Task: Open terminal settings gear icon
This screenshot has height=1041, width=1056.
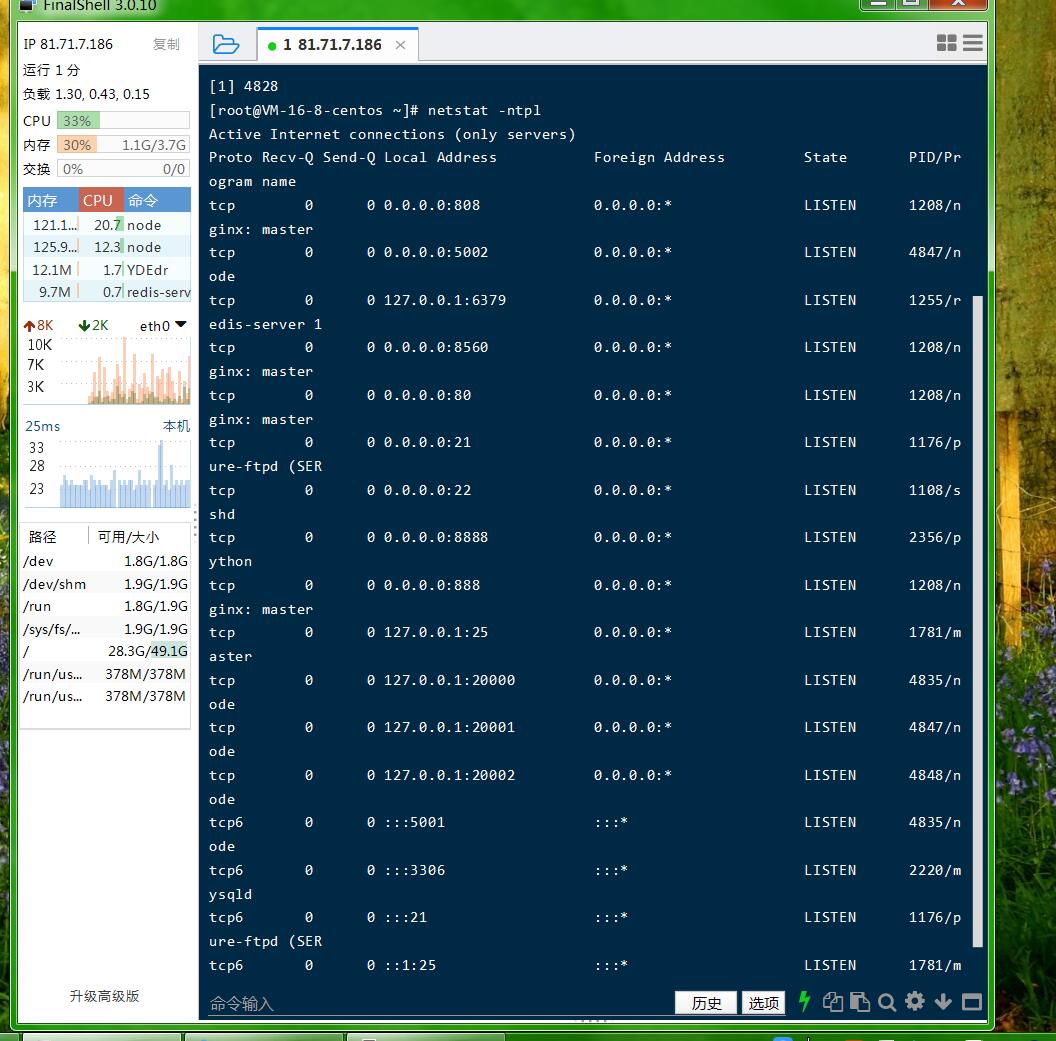Action: [x=914, y=1002]
